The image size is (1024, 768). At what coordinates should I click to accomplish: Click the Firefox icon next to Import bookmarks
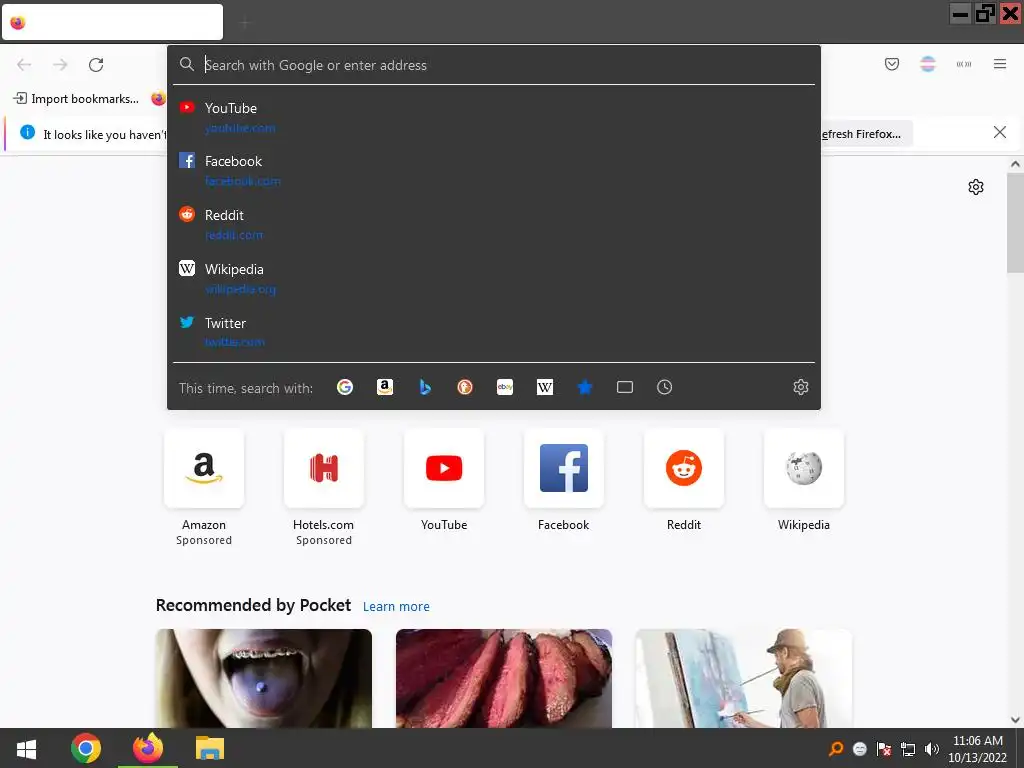(x=158, y=99)
